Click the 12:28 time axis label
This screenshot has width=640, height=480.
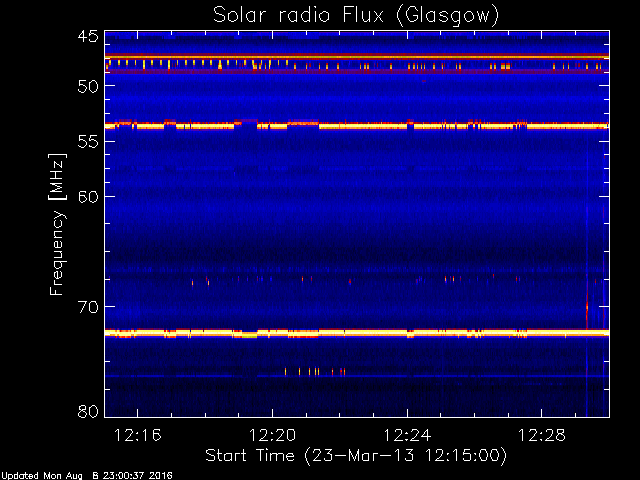pyautogui.click(x=542, y=436)
